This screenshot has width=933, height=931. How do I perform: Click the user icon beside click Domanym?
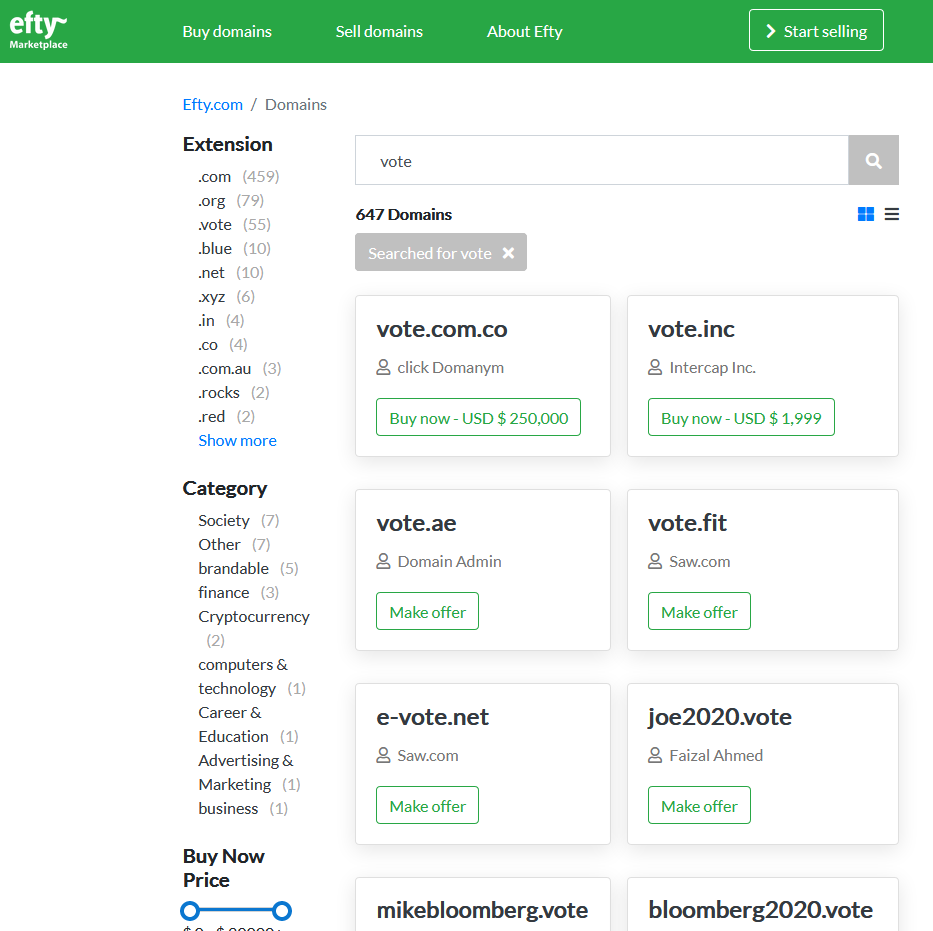(x=383, y=368)
